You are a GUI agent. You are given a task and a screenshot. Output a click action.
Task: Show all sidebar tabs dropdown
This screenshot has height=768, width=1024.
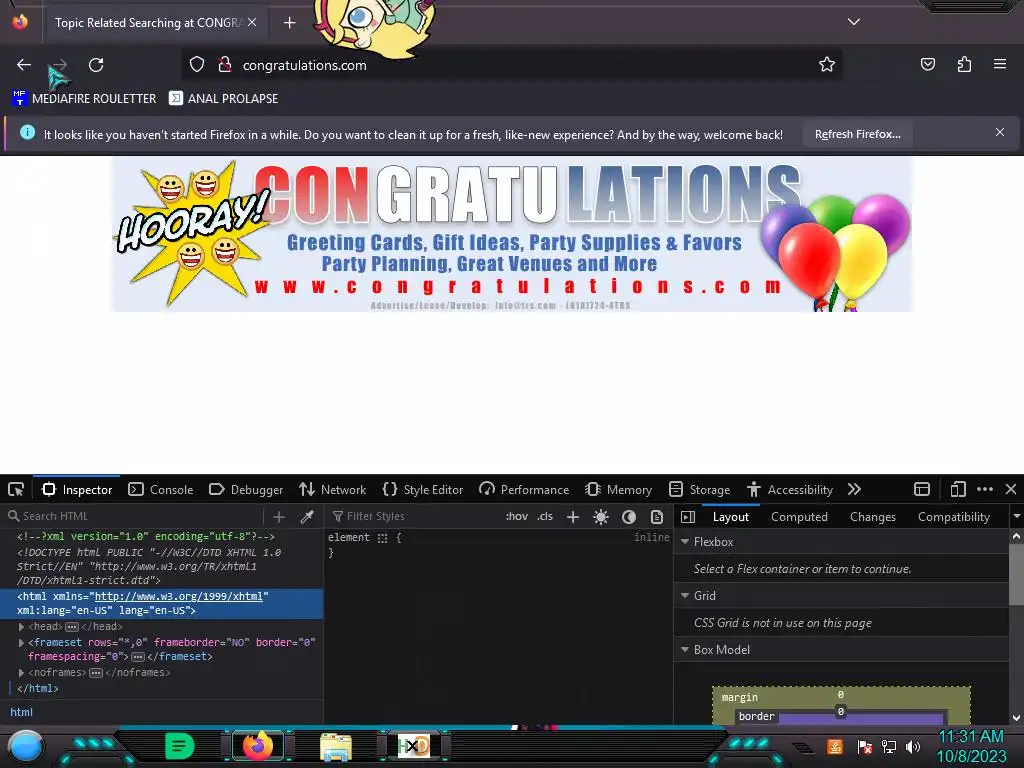click(x=1016, y=517)
